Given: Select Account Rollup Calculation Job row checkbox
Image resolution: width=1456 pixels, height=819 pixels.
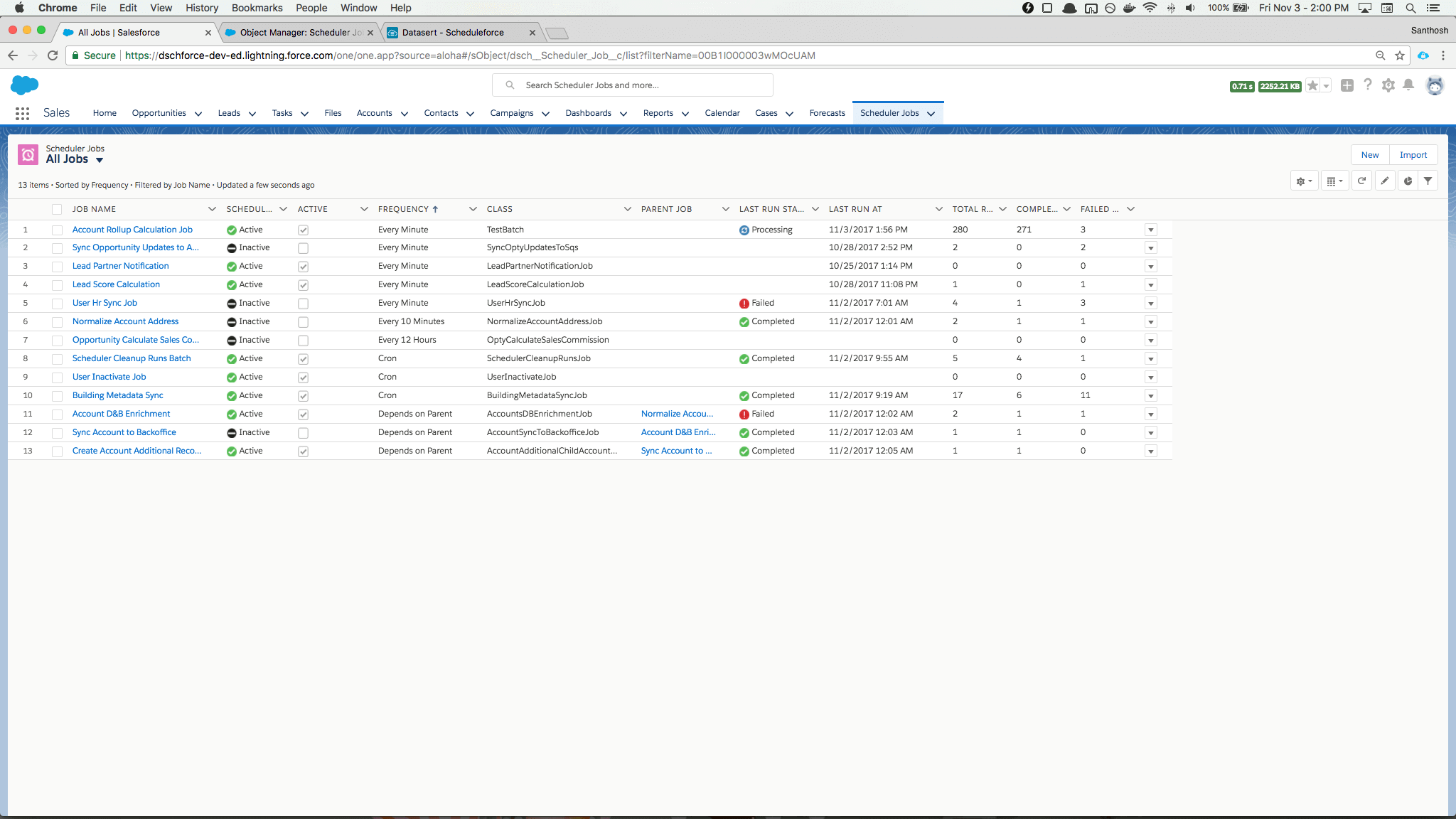Looking at the screenshot, I should point(57,230).
